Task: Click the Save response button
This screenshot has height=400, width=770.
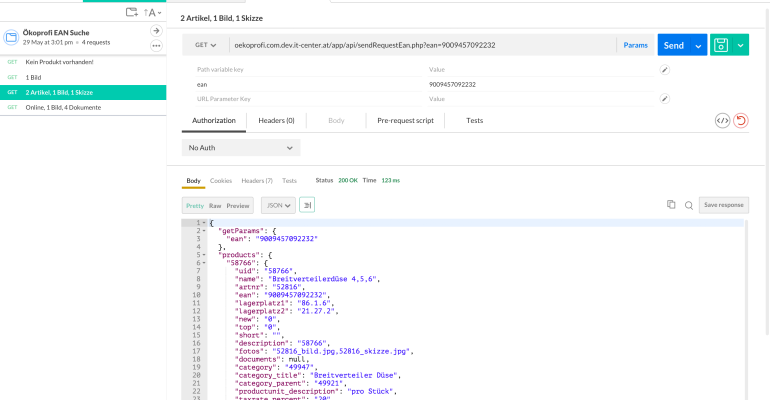Action: click(x=724, y=205)
